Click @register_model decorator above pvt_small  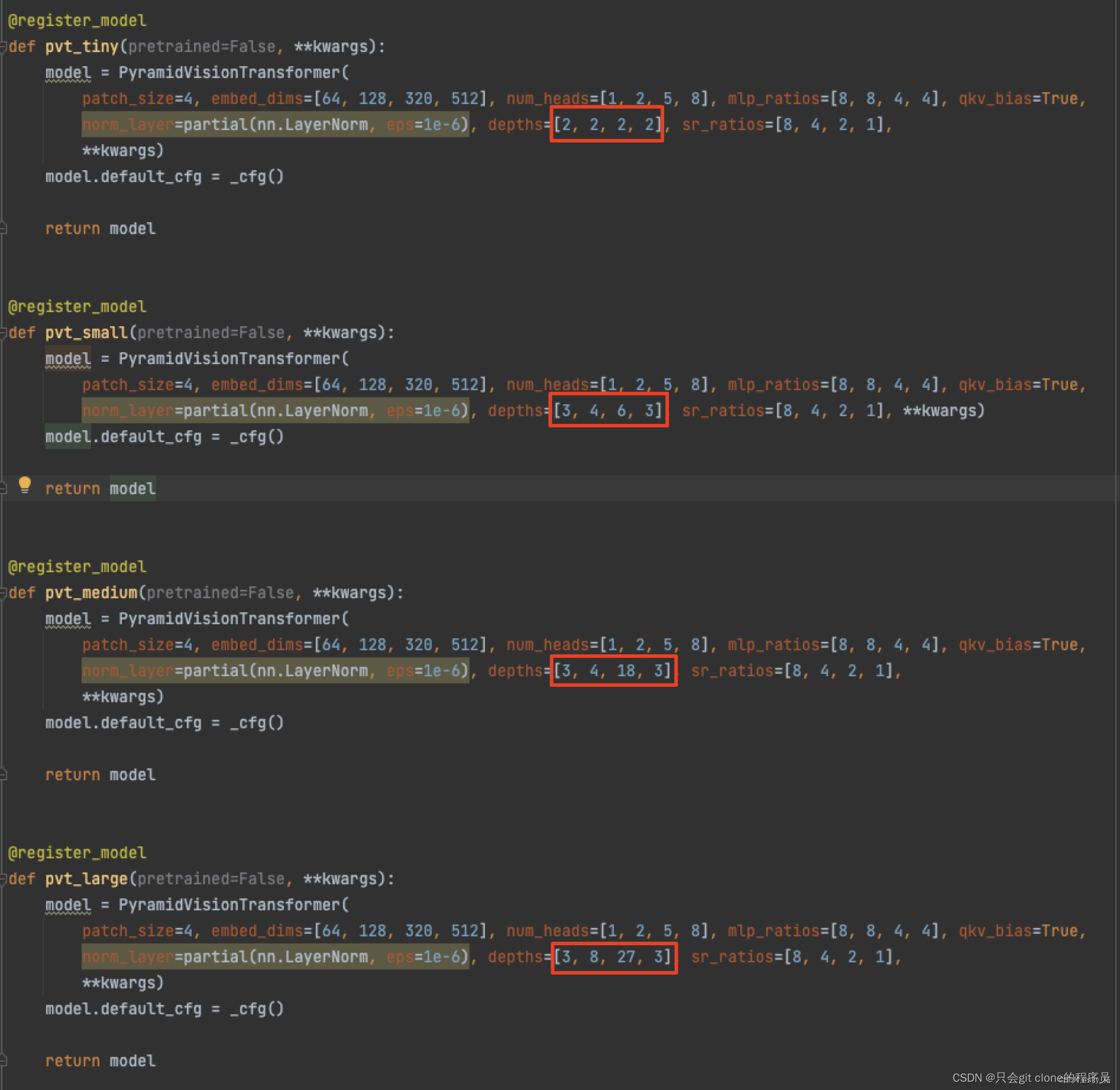click(77, 307)
